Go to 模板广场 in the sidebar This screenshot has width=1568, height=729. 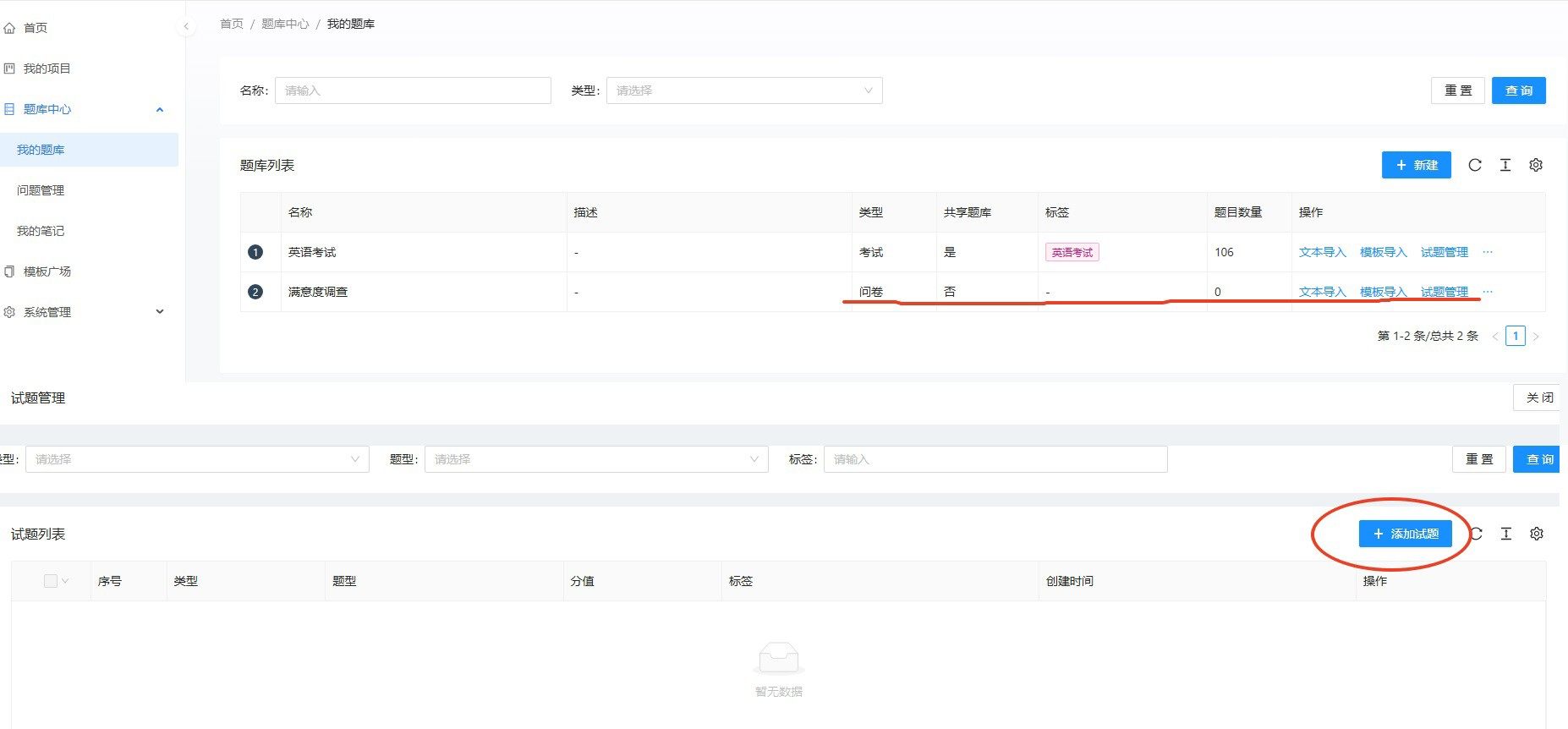click(47, 271)
